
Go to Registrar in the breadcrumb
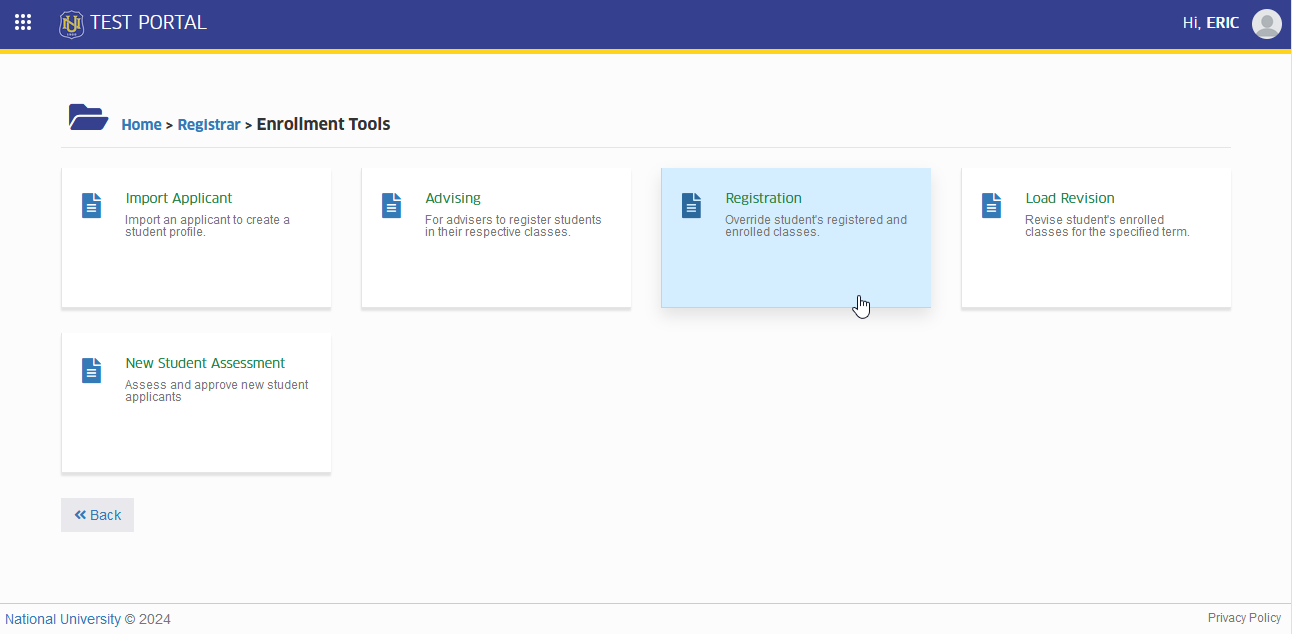pyautogui.click(x=209, y=125)
